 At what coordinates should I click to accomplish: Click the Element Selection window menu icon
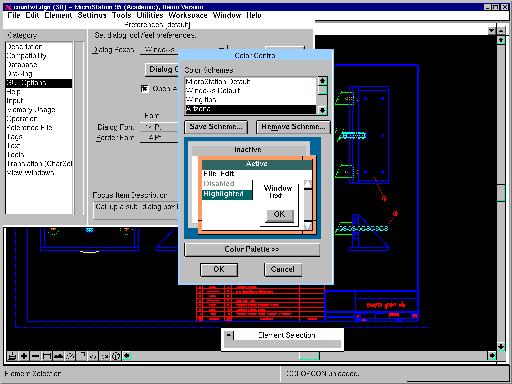pos(229,335)
